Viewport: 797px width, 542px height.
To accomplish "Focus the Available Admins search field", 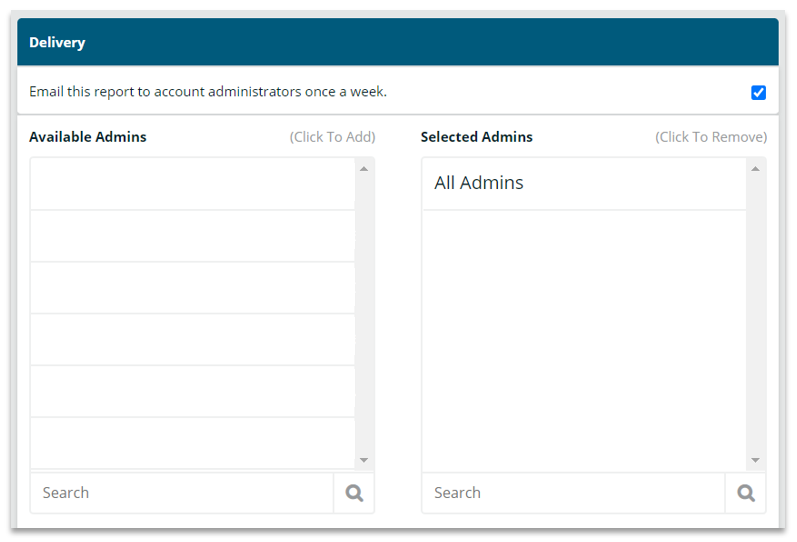I will click(182, 493).
